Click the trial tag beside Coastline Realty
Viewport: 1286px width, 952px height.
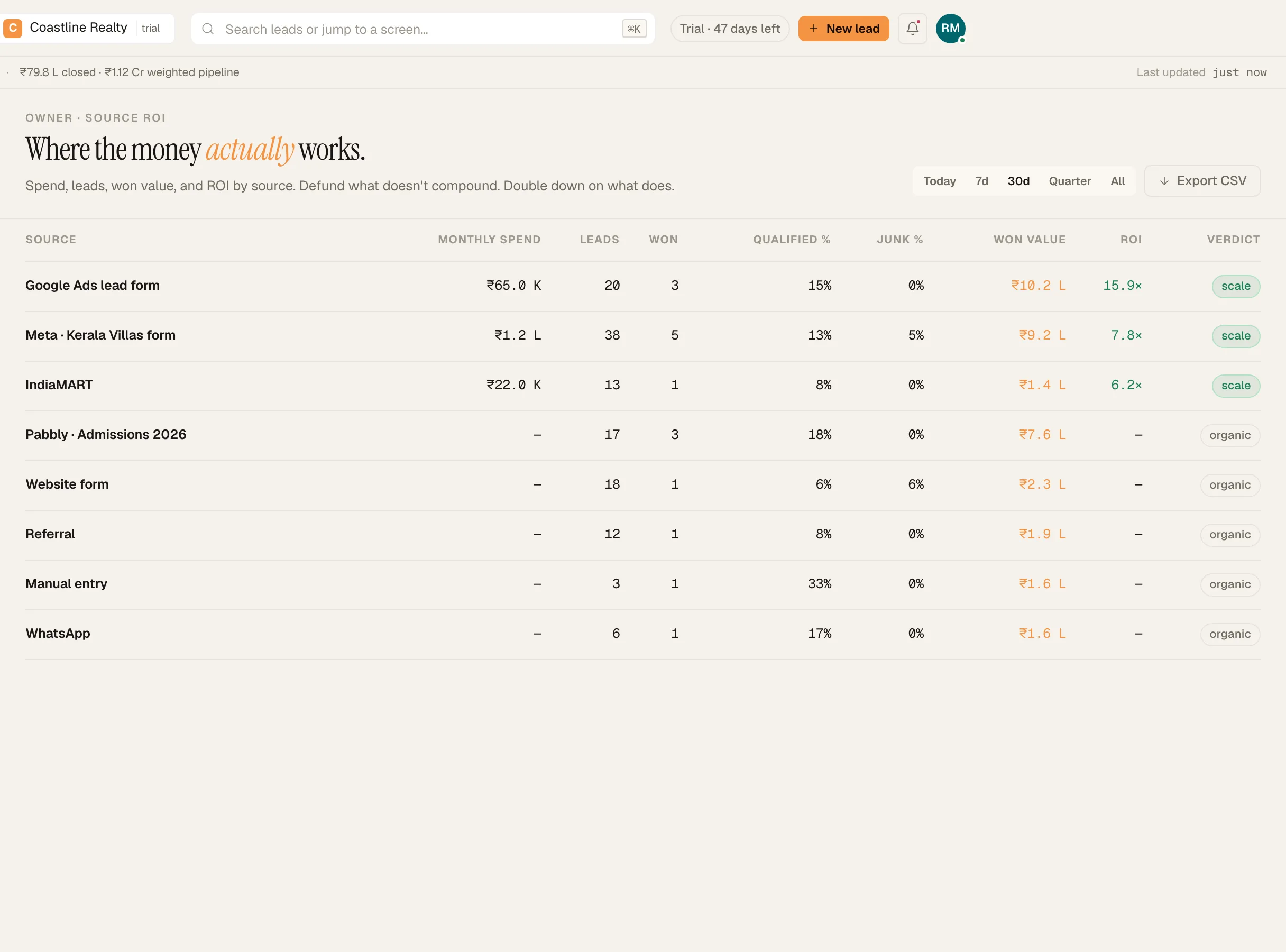point(150,28)
